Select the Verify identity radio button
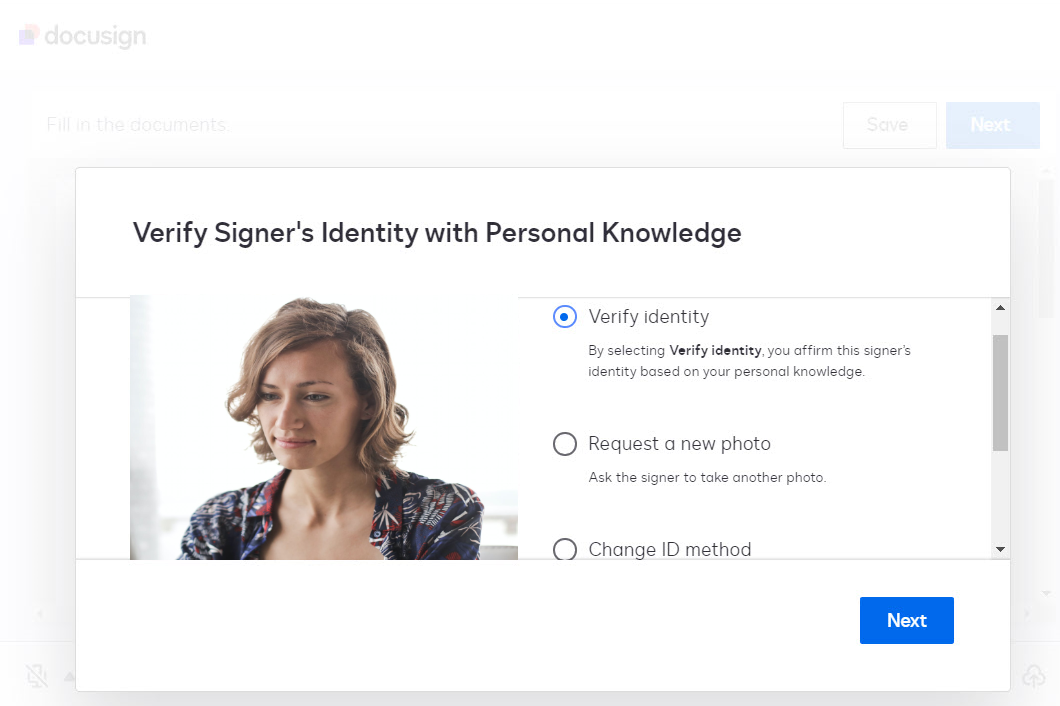1060x706 pixels. pyautogui.click(x=565, y=317)
